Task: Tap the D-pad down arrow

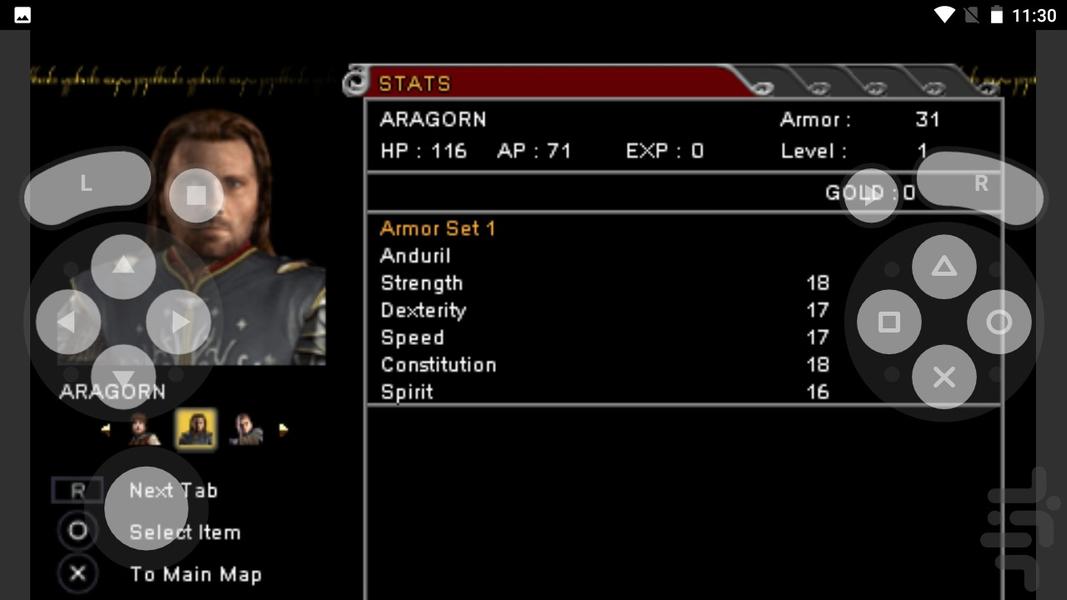Action: click(x=123, y=377)
